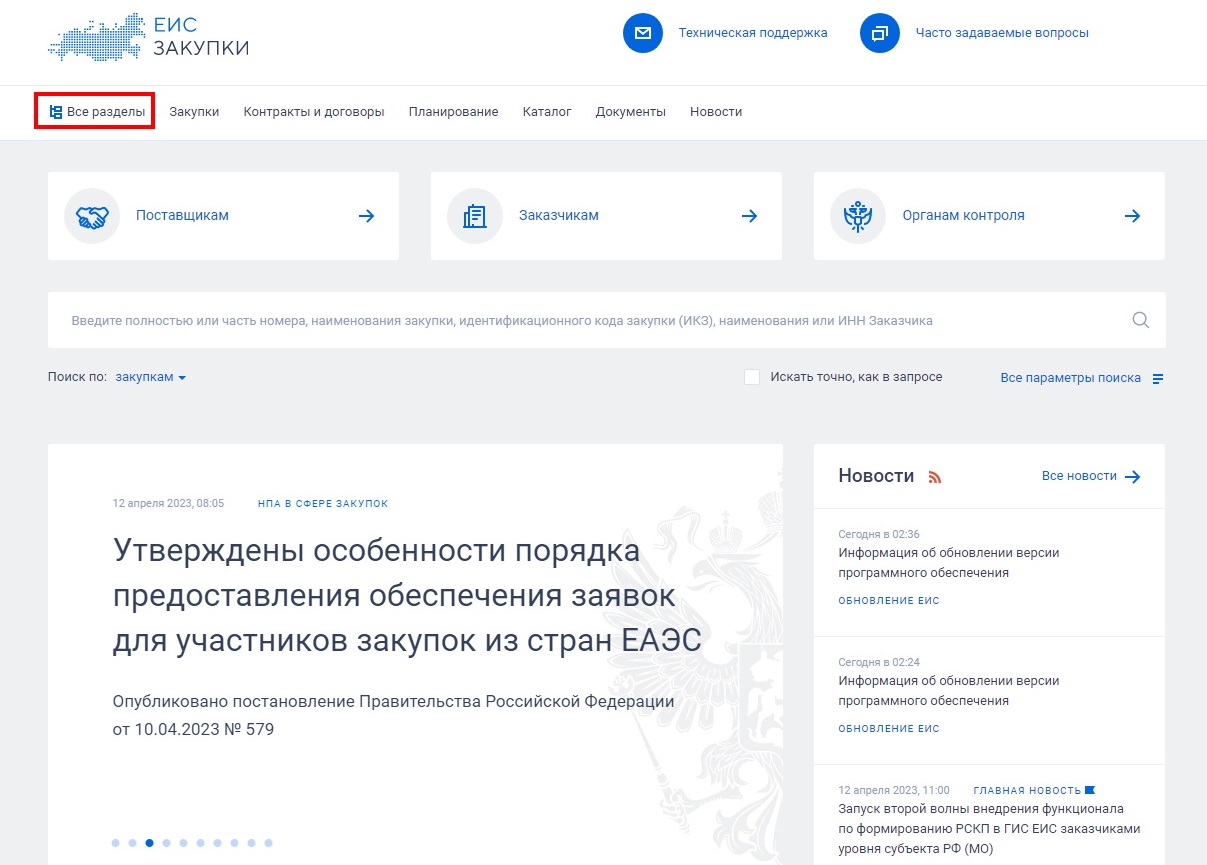Click the flag icon by Главная новость
1207x865 pixels.
point(1090,790)
